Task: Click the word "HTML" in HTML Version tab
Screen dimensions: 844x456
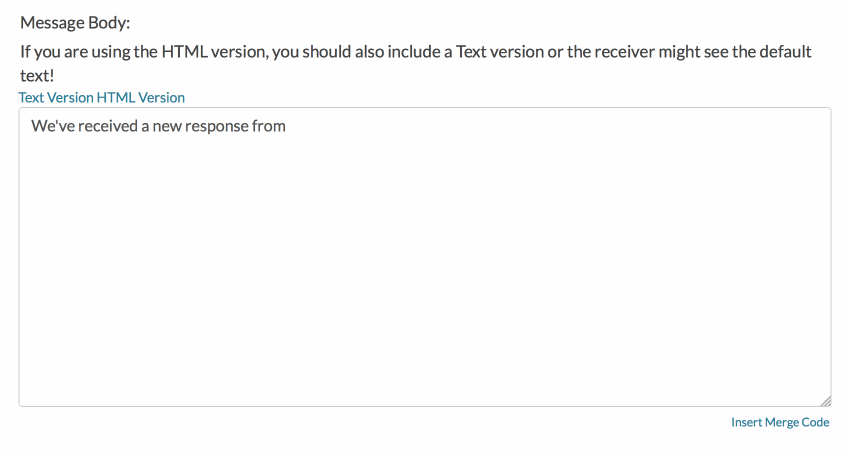Action: tap(115, 97)
